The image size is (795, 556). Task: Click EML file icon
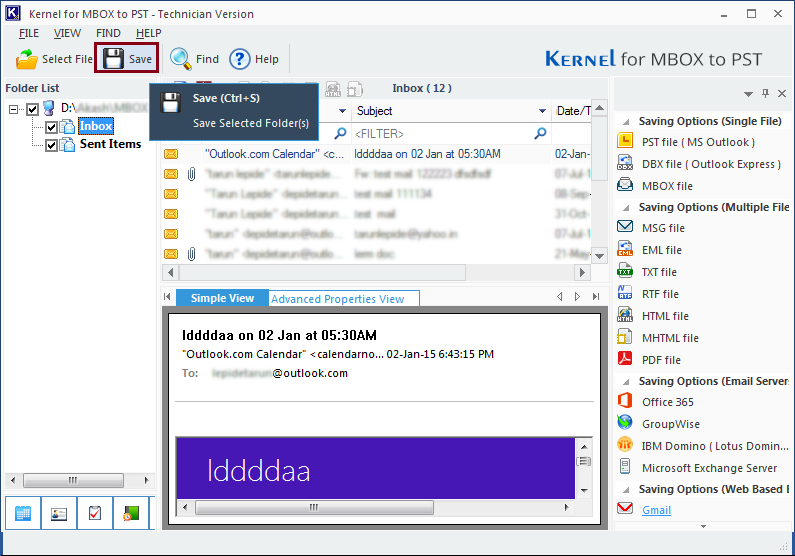625,249
